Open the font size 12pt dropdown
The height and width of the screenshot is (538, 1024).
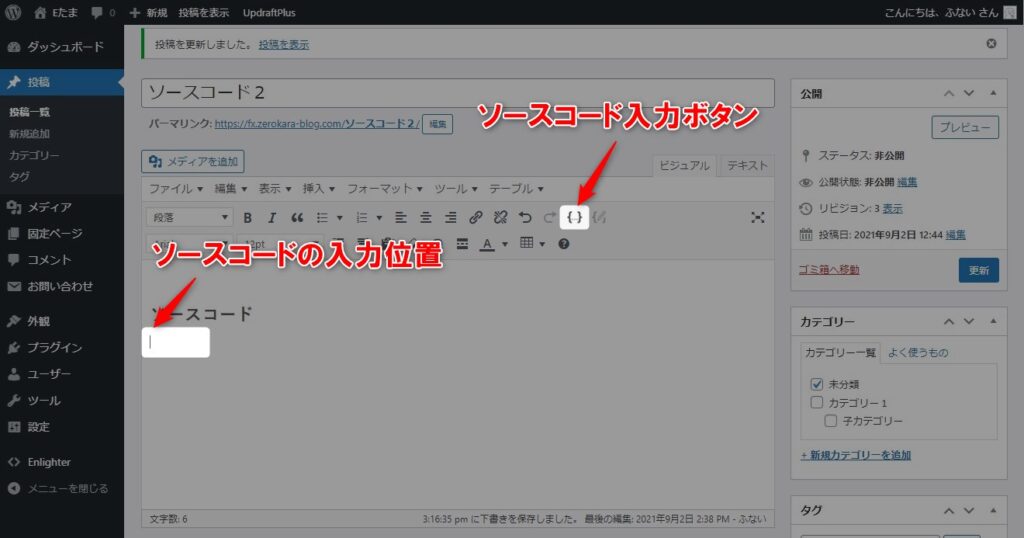click(280, 244)
